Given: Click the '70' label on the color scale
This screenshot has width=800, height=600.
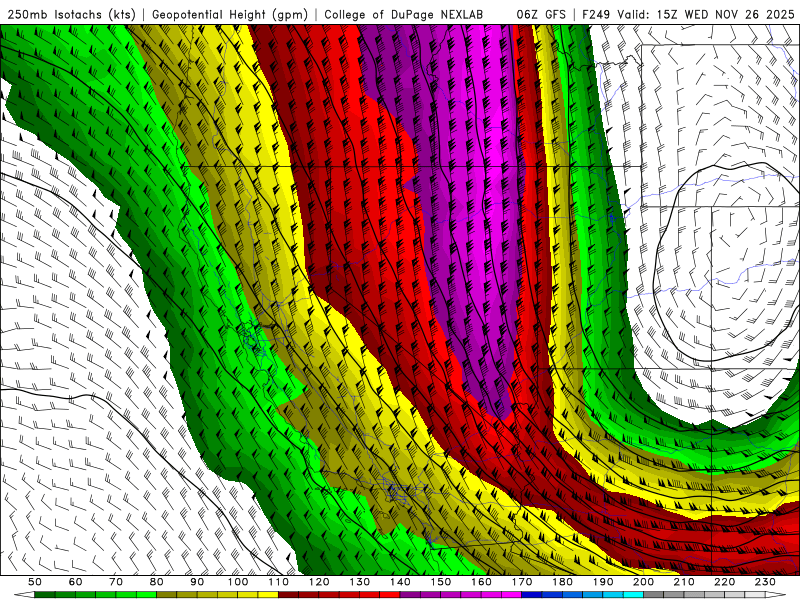Looking at the screenshot, I should point(116,582).
